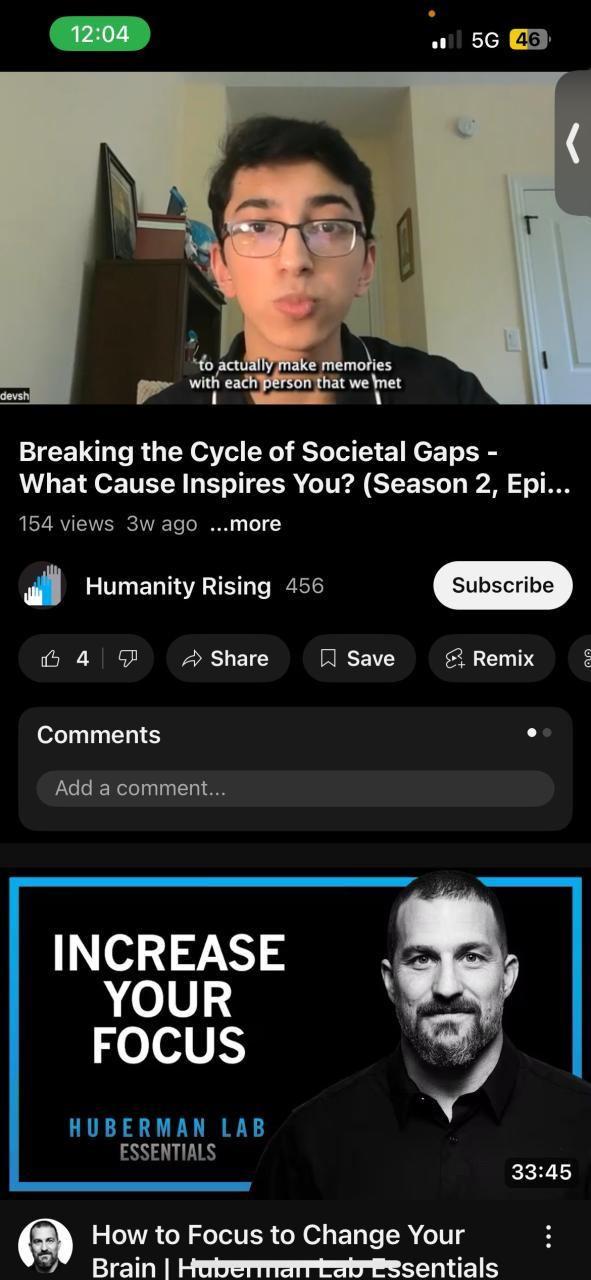Expand description with ...more

(246, 524)
